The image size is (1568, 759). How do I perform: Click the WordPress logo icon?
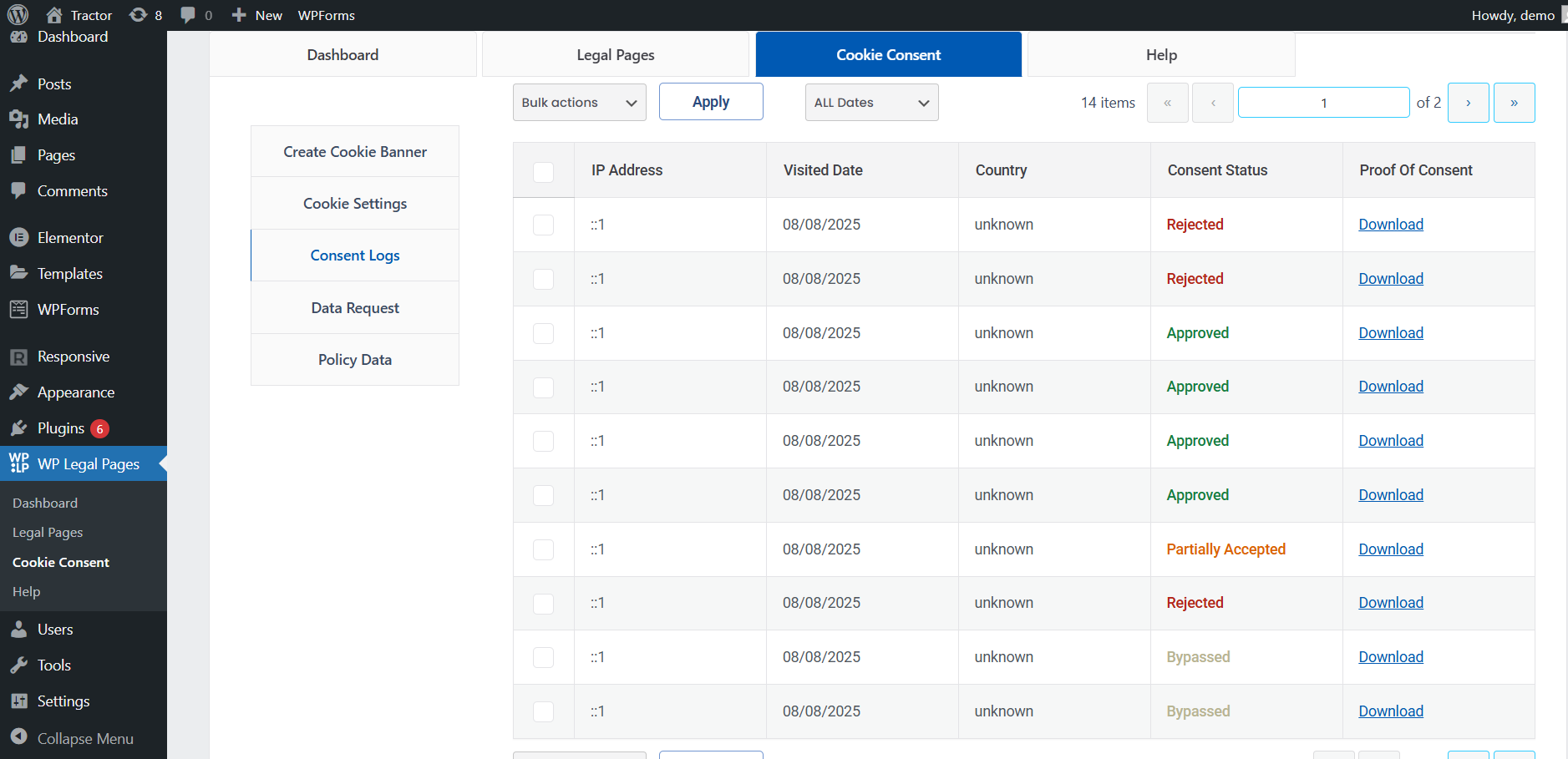point(18,14)
